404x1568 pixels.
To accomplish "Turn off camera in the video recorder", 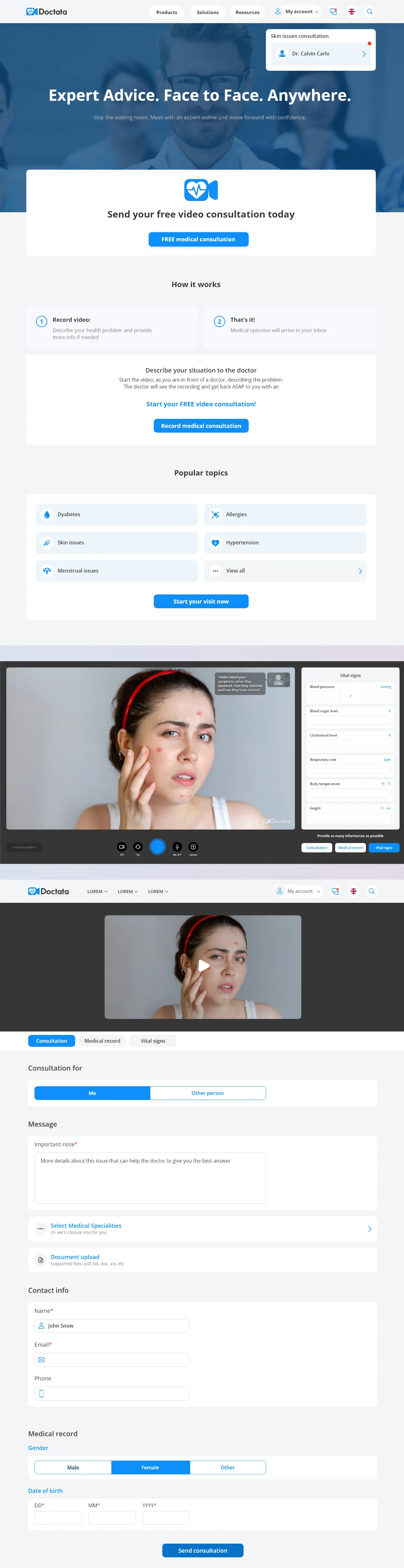I will click(x=122, y=847).
